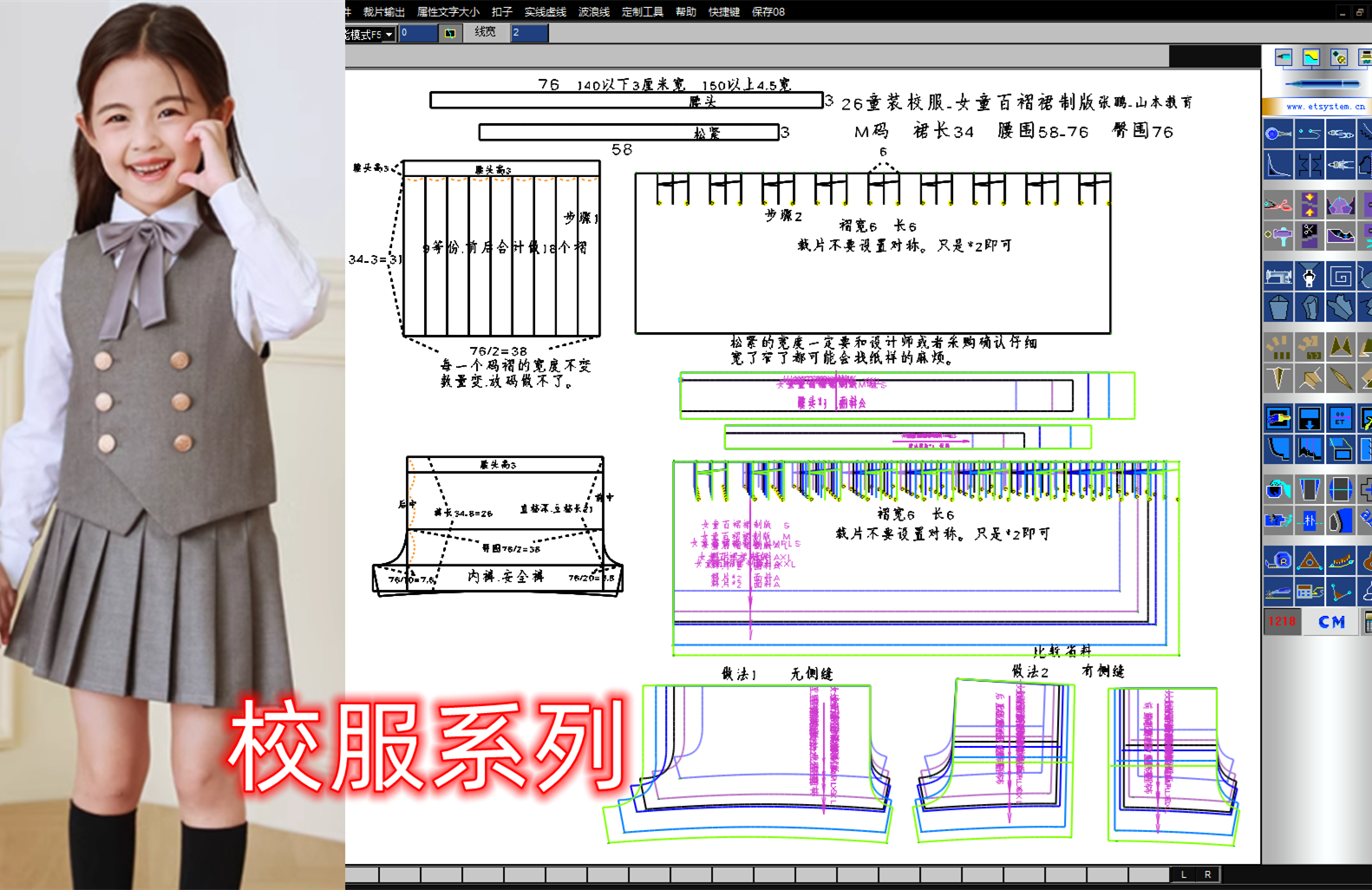Select the sleeve-shaped piece icon

[x=1310, y=307]
